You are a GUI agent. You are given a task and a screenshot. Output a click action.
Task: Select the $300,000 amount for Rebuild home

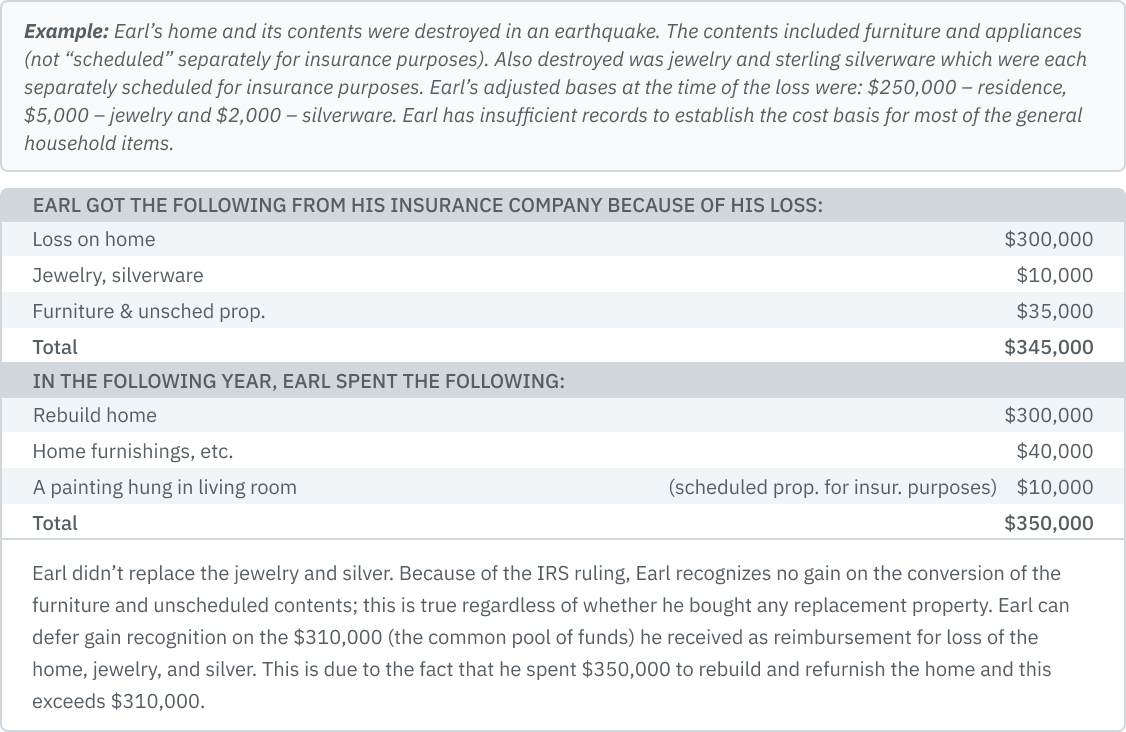coord(1048,415)
